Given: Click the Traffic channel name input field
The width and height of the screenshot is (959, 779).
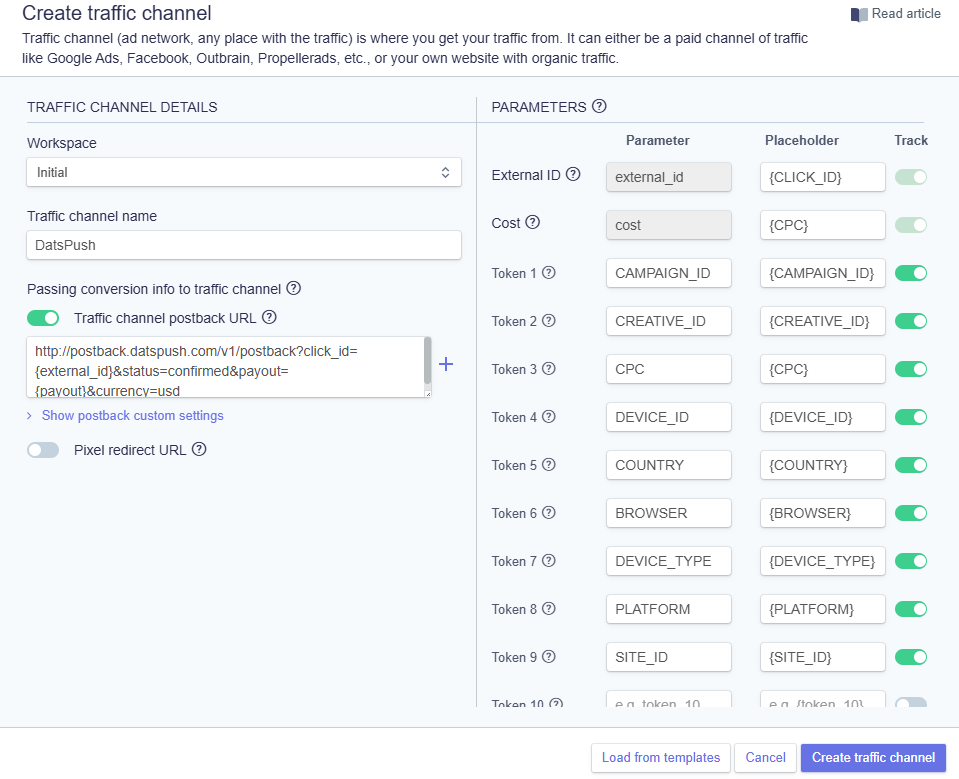Looking at the screenshot, I should click(x=244, y=245).
